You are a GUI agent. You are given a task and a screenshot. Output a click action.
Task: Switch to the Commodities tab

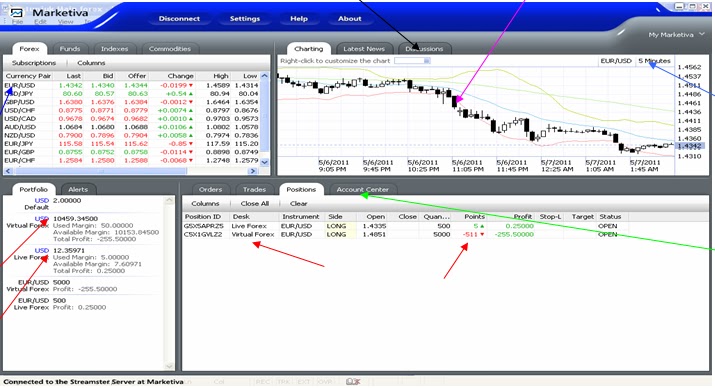[170, 49]
